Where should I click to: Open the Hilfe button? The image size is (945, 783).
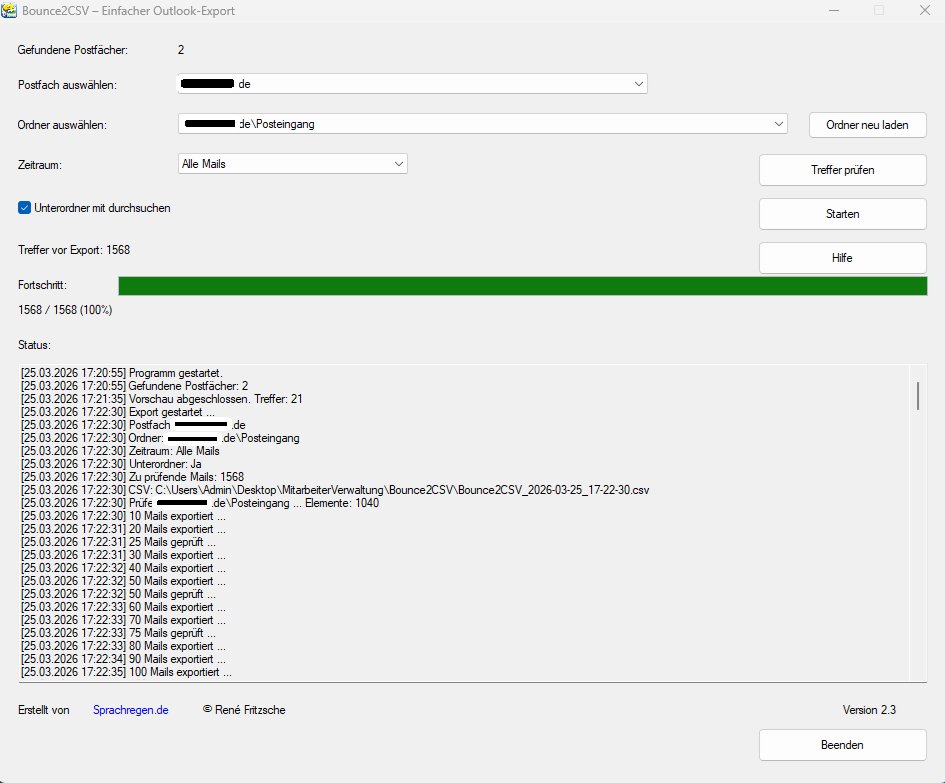842,258
